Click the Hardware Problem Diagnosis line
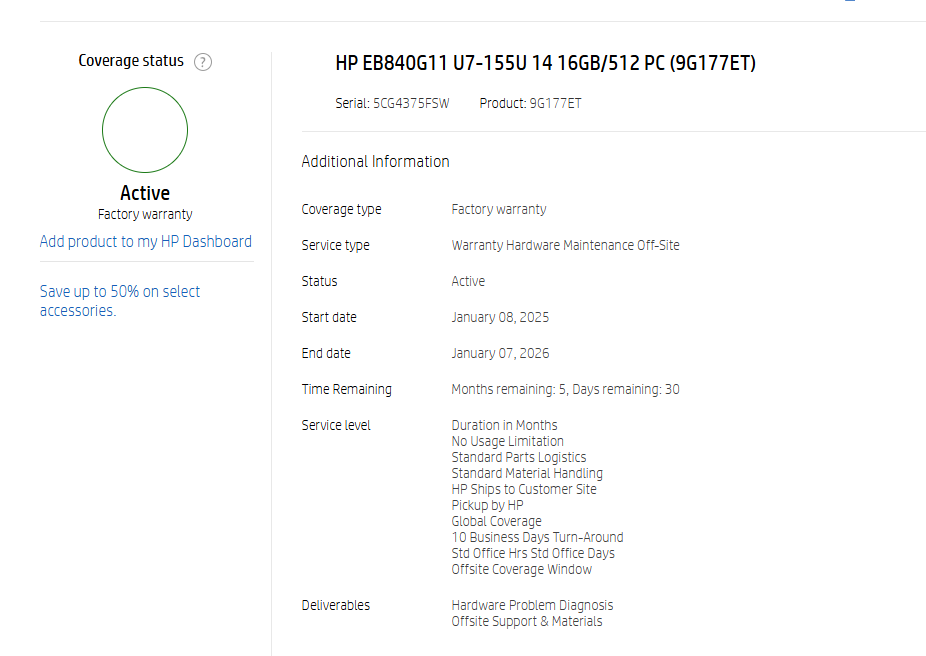The width and height of the screenshot is (926, 656). pyautogui.click(x=533, y=605)
